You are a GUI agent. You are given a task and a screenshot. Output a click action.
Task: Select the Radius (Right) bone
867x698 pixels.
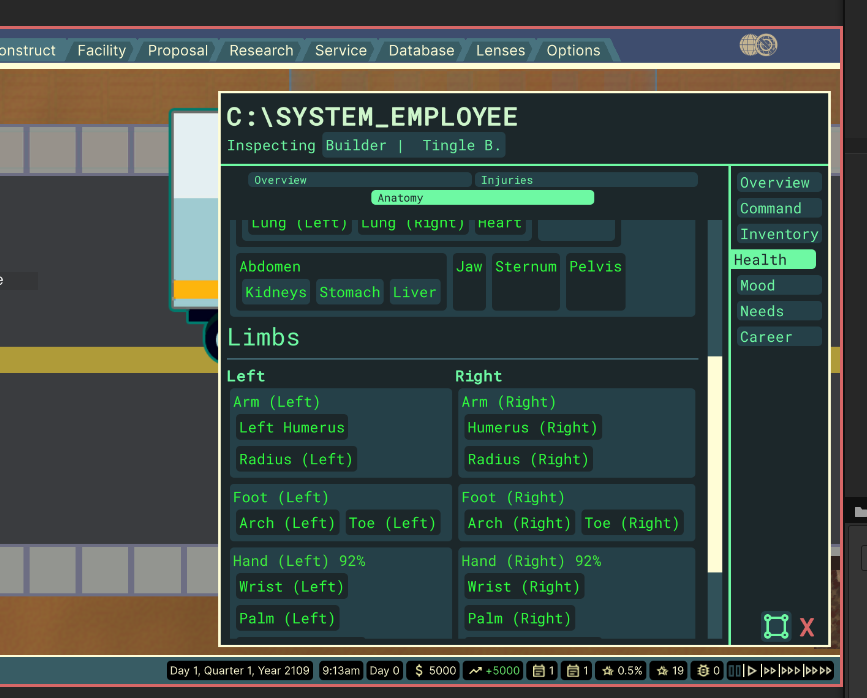(528, 459)
